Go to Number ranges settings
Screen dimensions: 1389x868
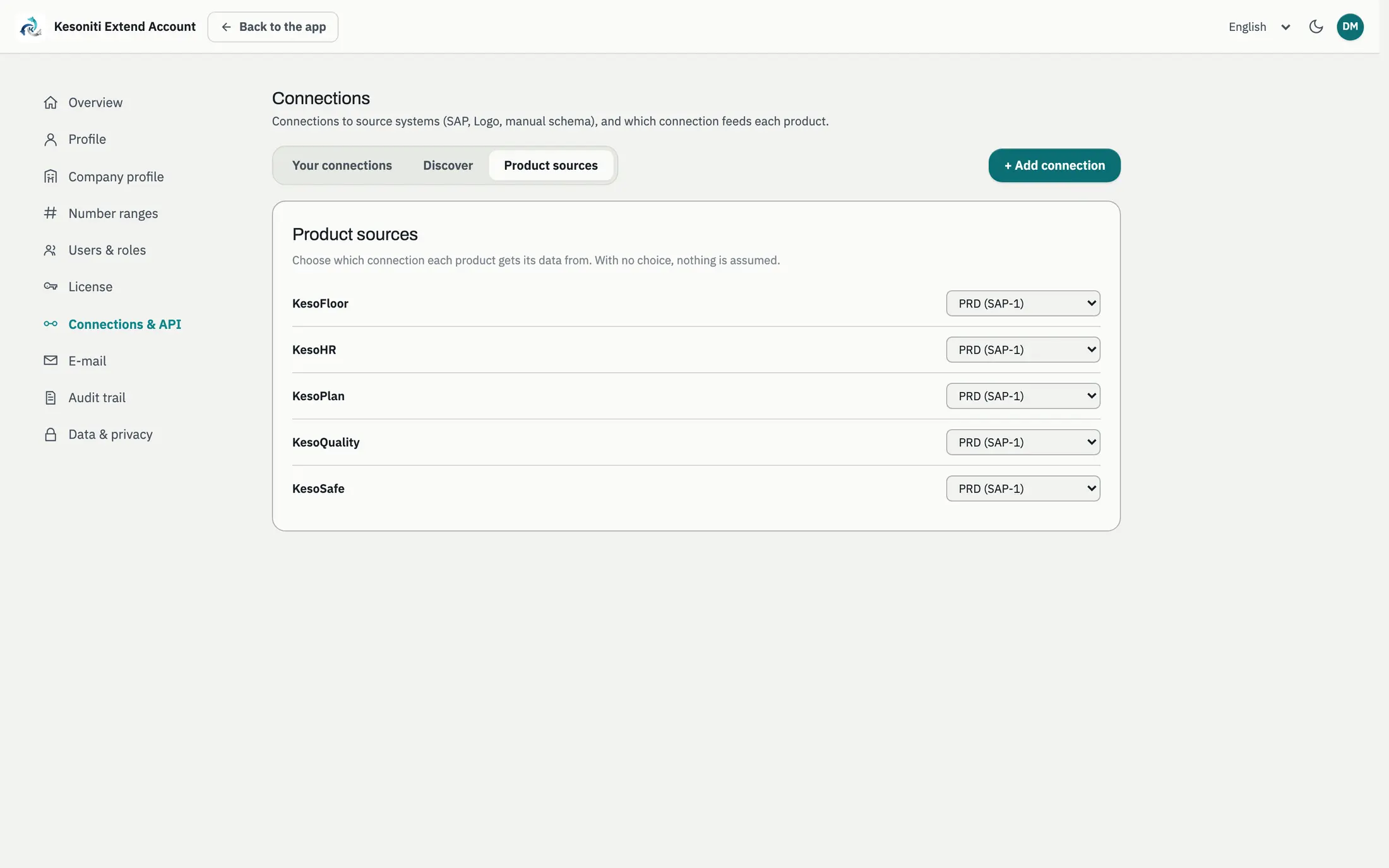pyautogui.click(x=113, y=213)
